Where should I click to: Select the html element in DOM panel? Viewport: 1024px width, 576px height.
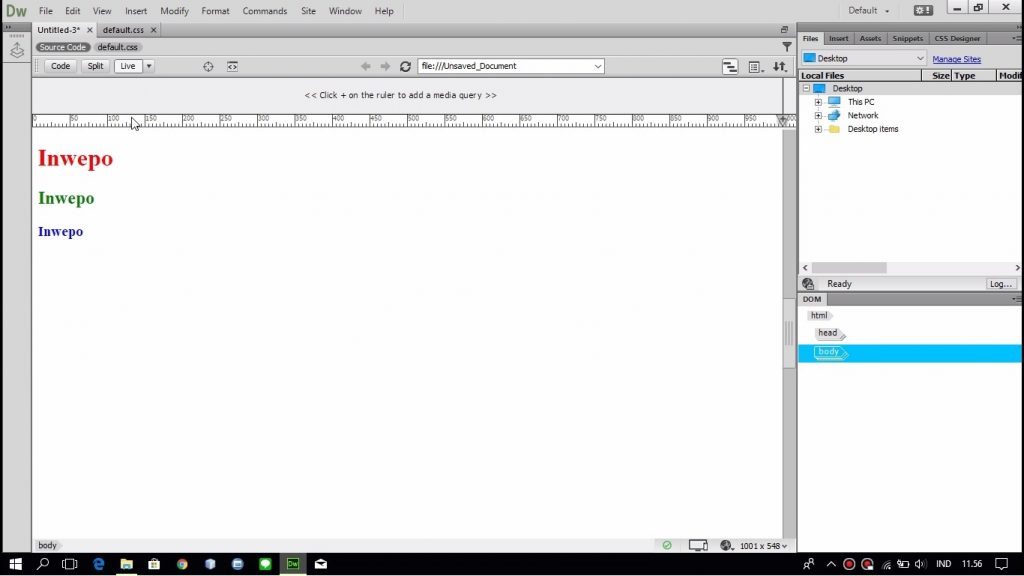click(819, 315)
